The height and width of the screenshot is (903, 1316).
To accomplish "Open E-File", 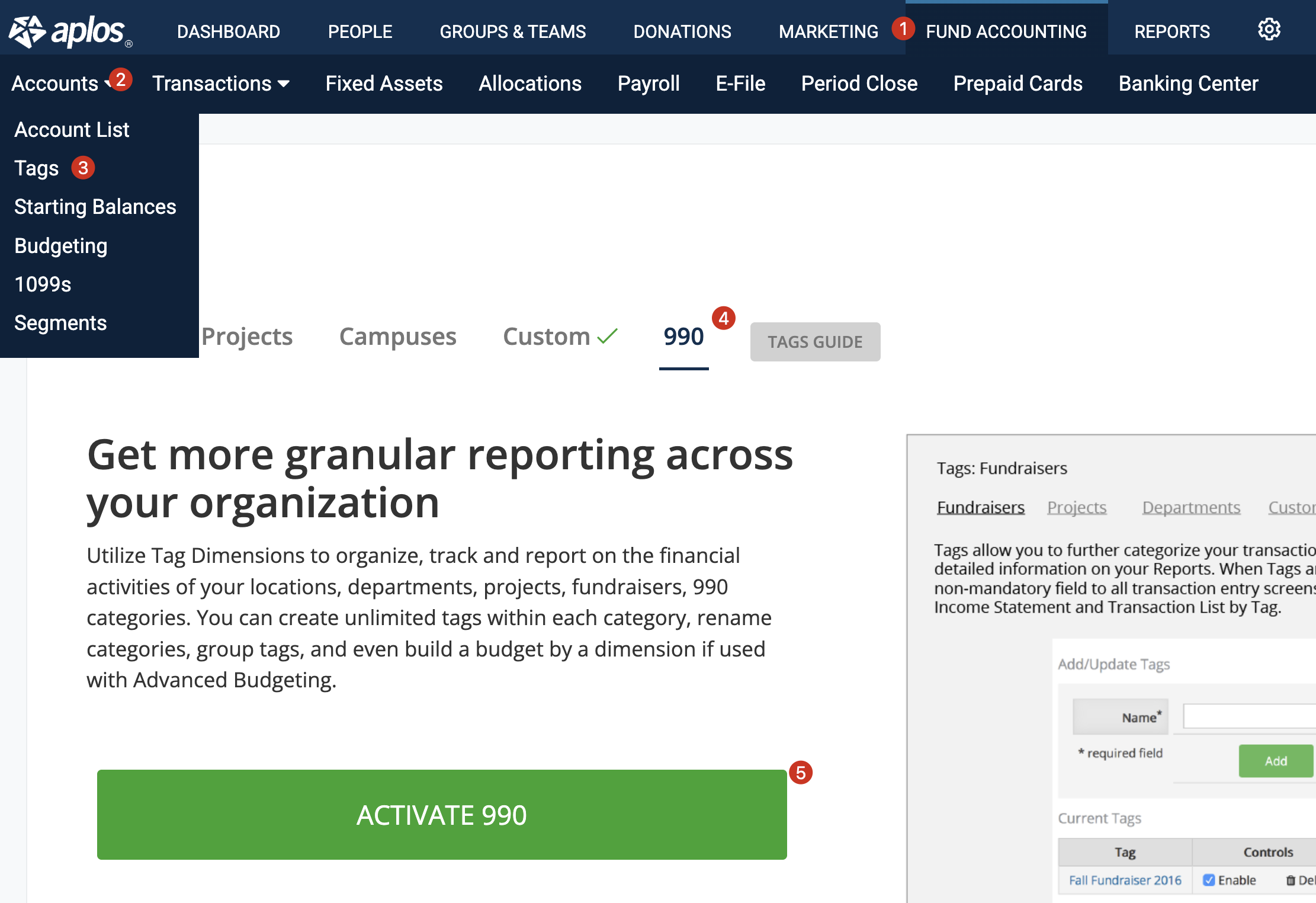I will (x=740, y=84).
